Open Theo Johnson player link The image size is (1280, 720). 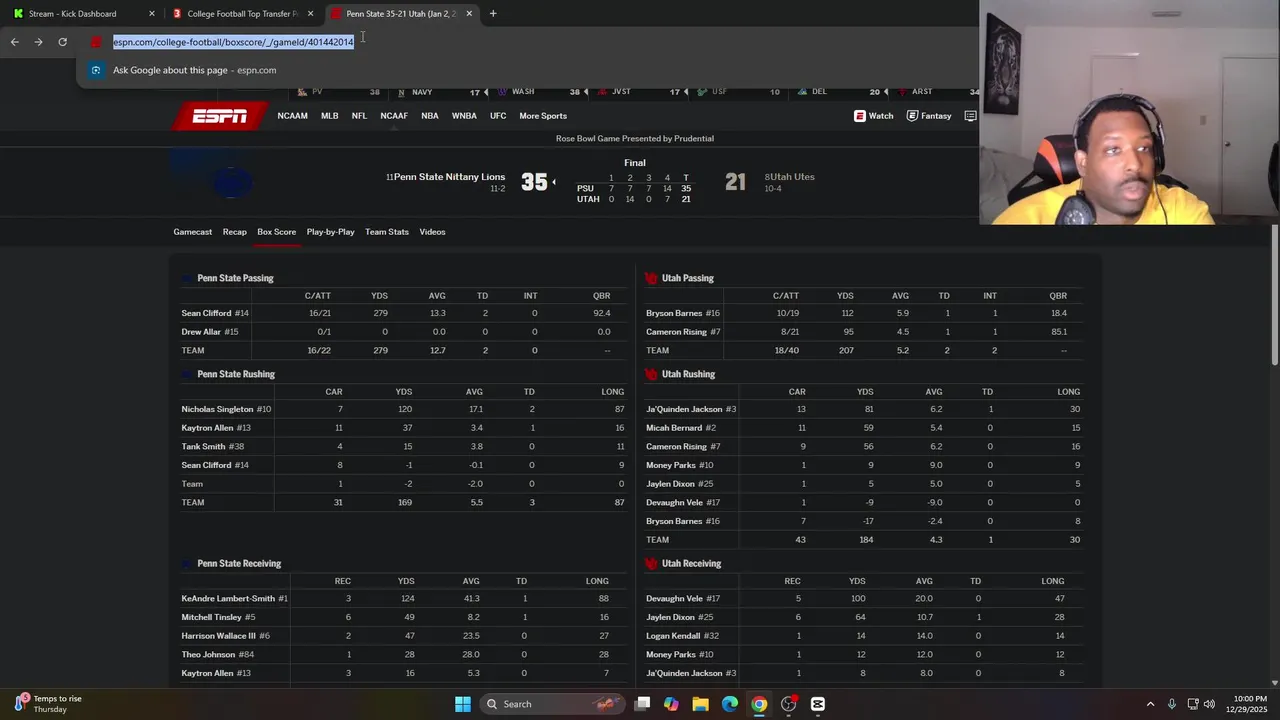(208, 655)
